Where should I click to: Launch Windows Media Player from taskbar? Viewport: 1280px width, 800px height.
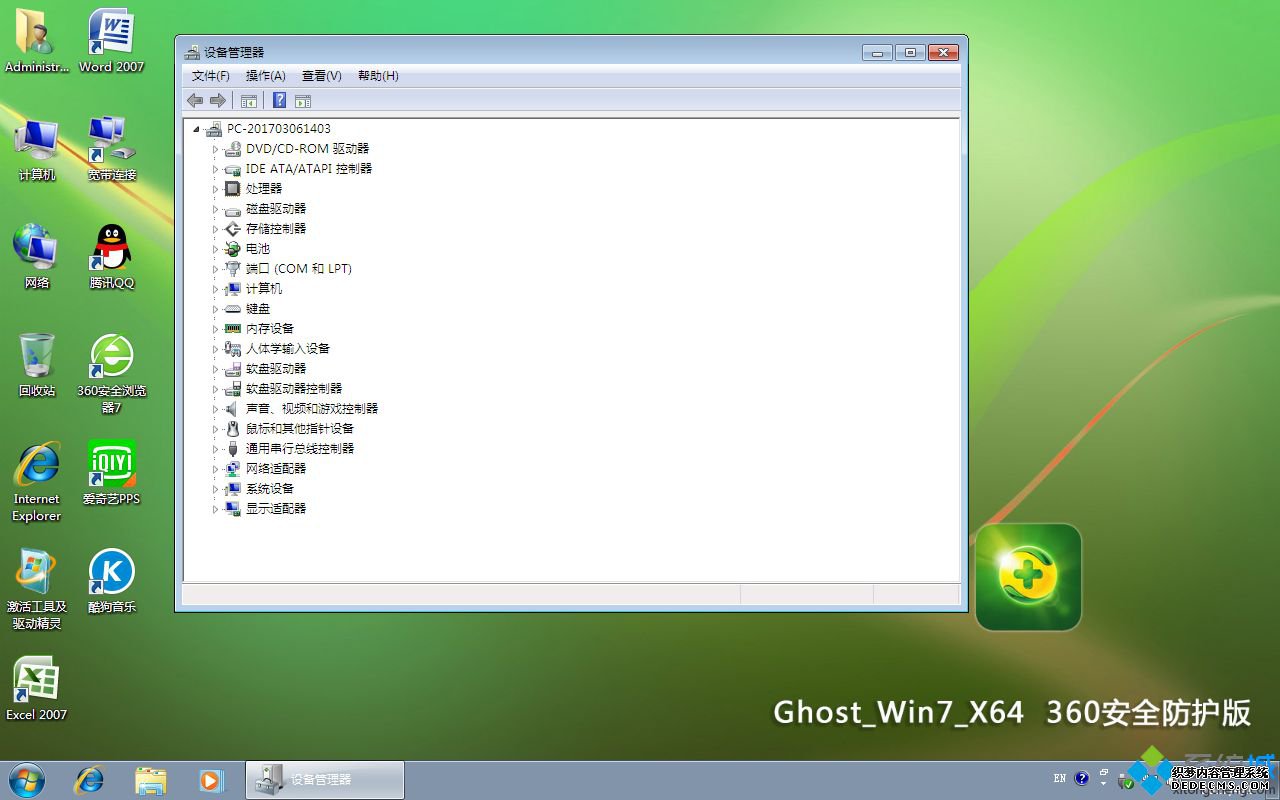211,780
